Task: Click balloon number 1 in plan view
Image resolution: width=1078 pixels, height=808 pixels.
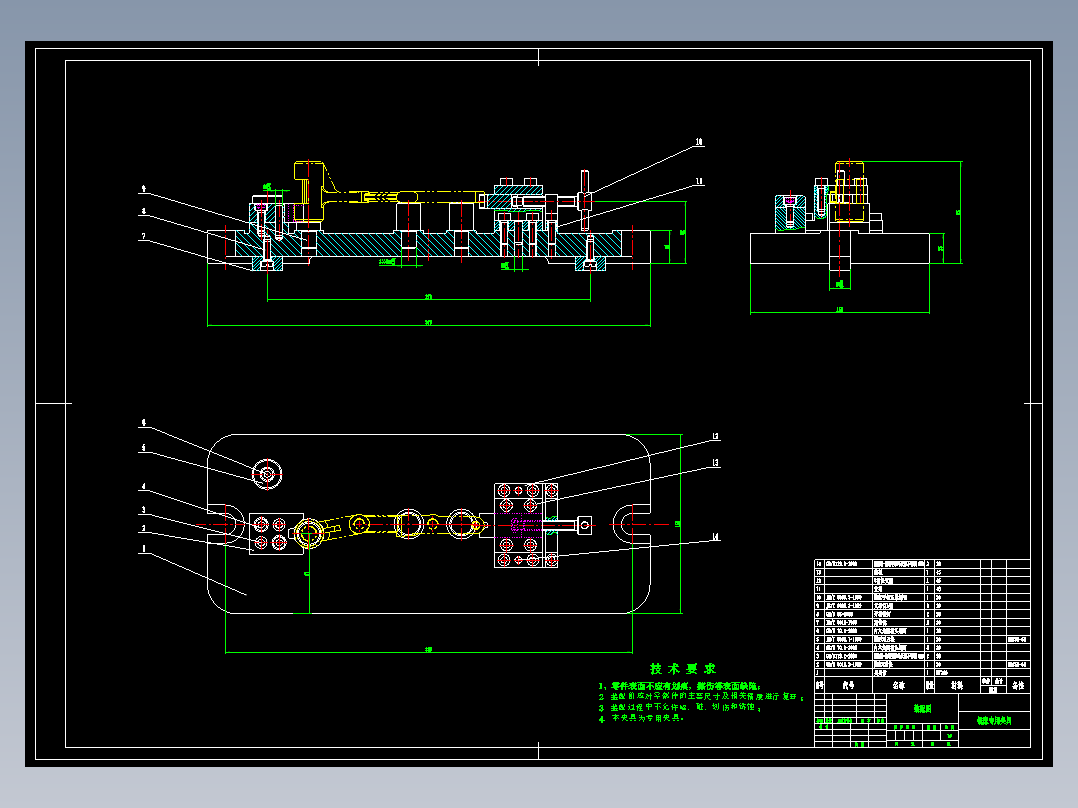Action: (143, 549)
